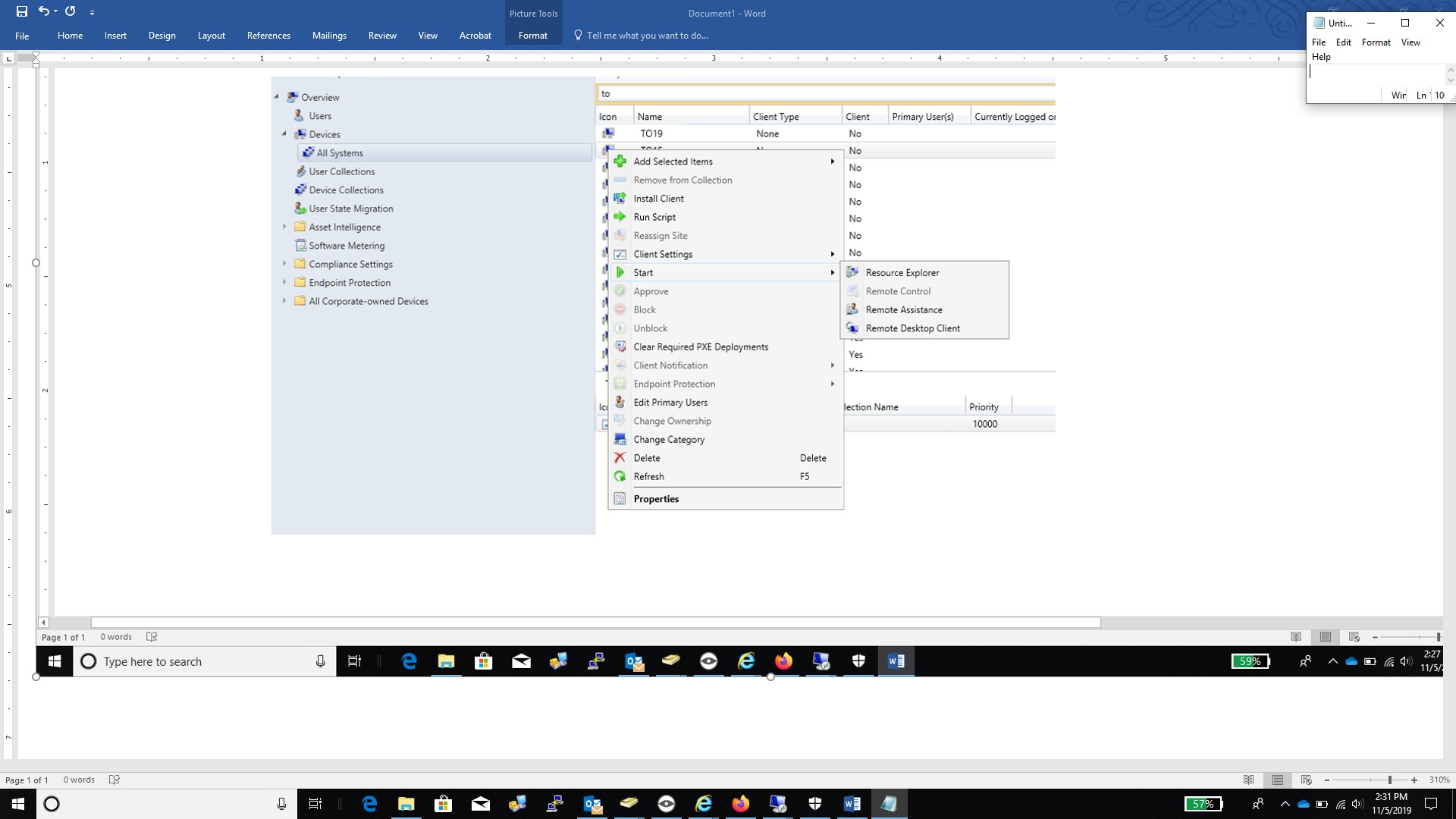1456x819 pixels.
Task: Collapse the Devices node arrow
Action: click(284, 134)
